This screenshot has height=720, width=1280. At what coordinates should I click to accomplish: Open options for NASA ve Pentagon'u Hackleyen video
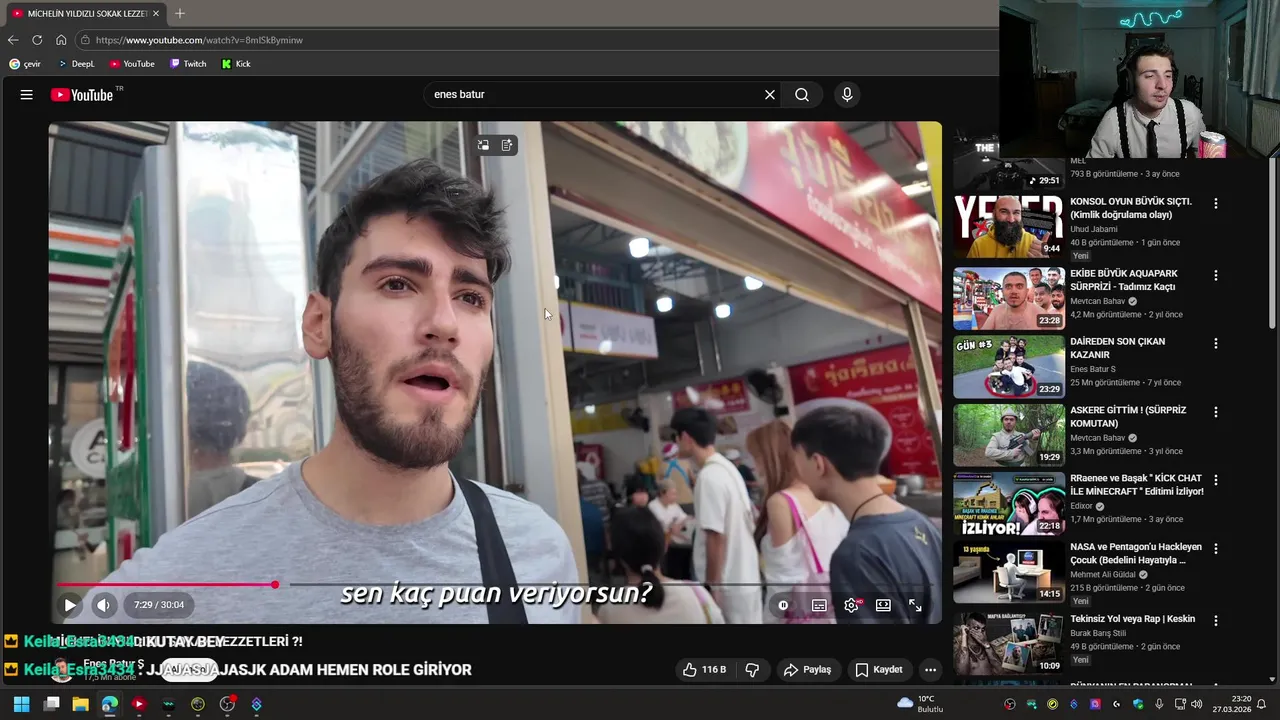tap(1216, 549)
